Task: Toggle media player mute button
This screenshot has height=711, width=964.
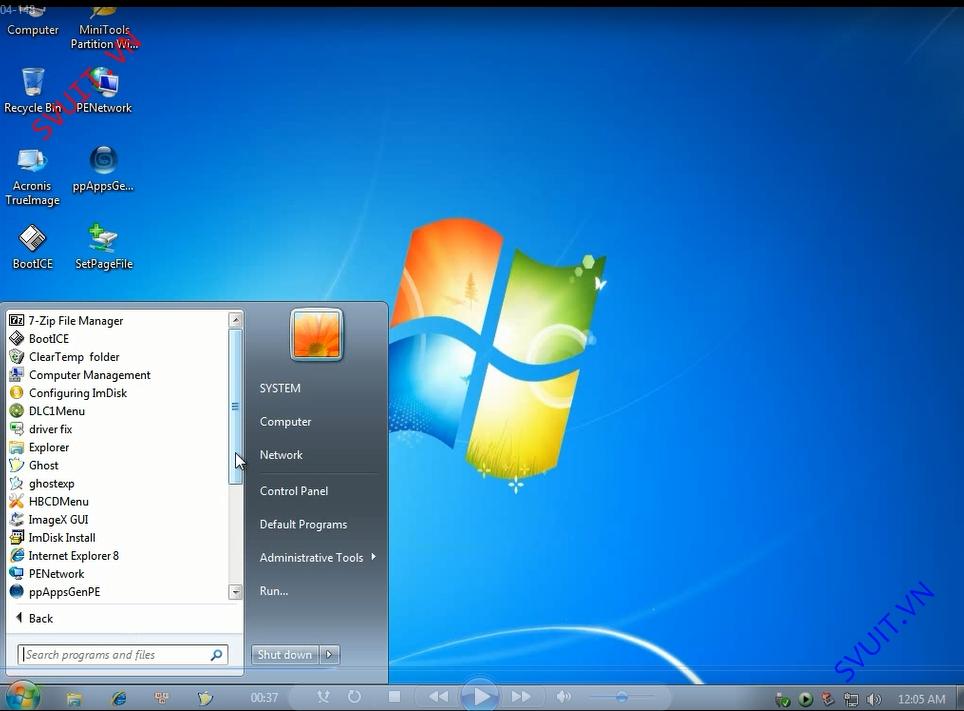Action: 563,696
